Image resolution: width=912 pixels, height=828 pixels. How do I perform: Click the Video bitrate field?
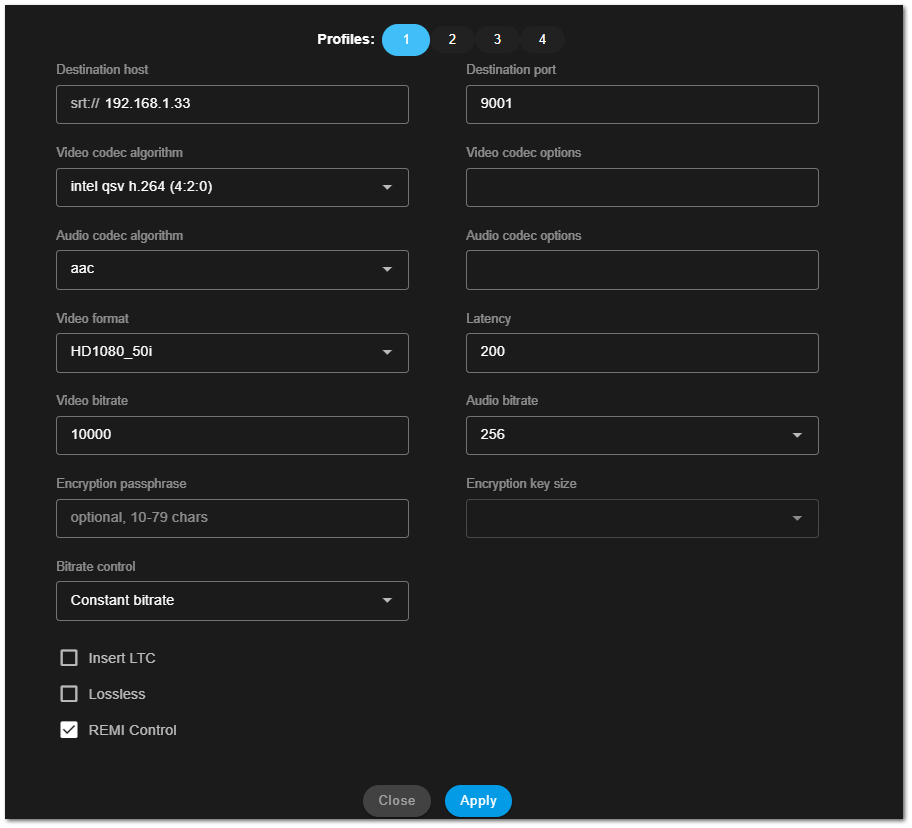pos(232,436)
